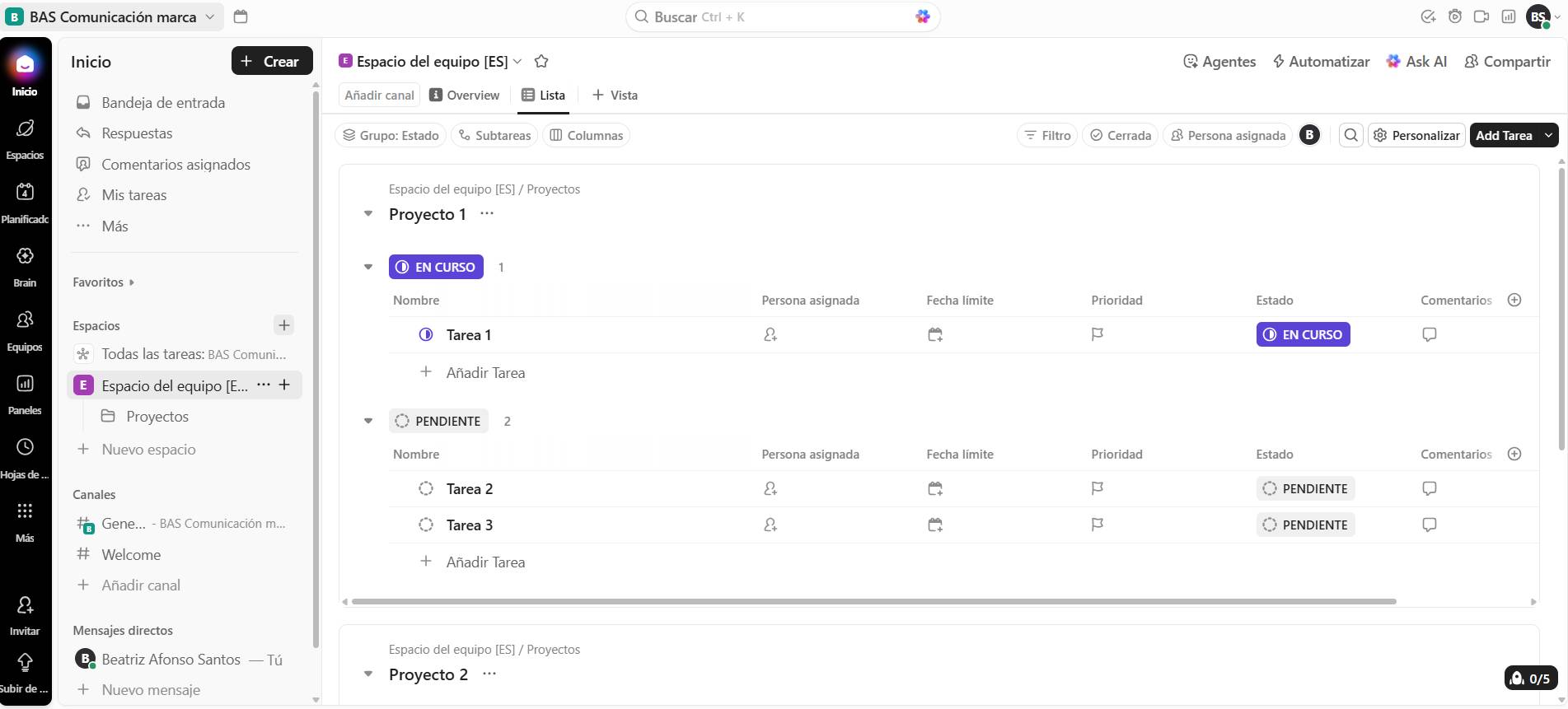Open the Más grid icon in rail
This screenshot has height=709, width=1568.
[25, 511]
